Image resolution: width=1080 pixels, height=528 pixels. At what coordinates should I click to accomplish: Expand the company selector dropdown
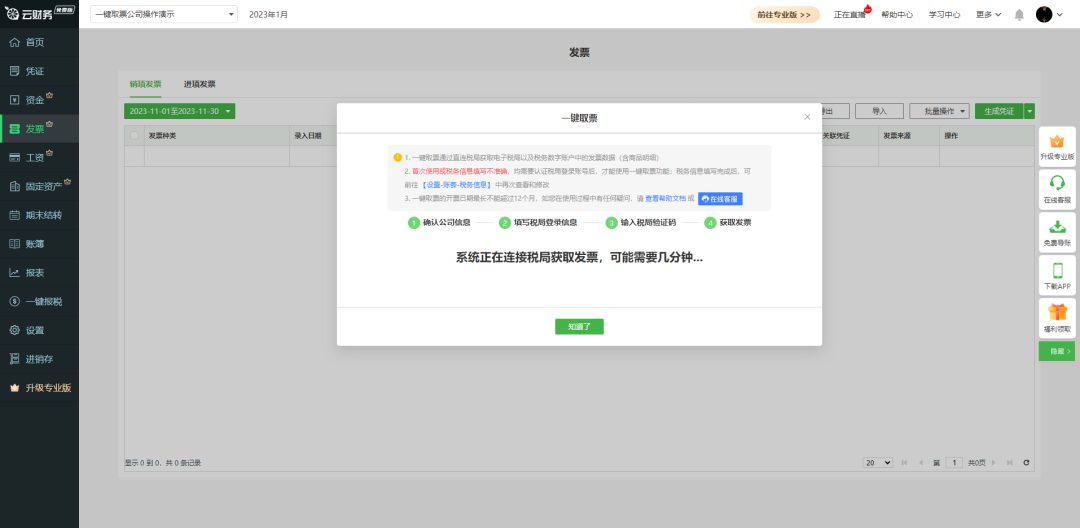164,14
